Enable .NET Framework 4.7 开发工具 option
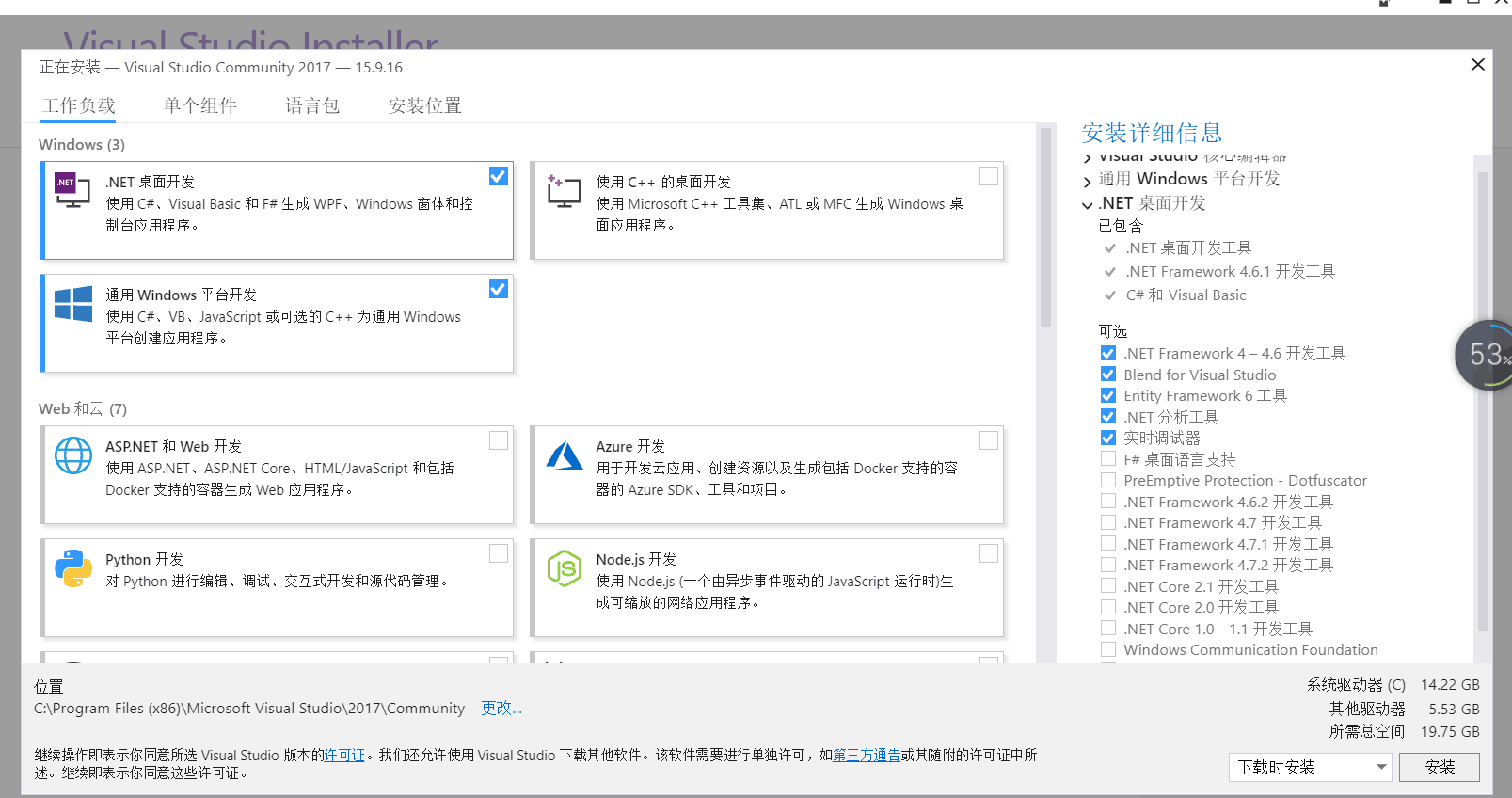The height and width of the screenshot is (798, 1512). [1108, 522]
